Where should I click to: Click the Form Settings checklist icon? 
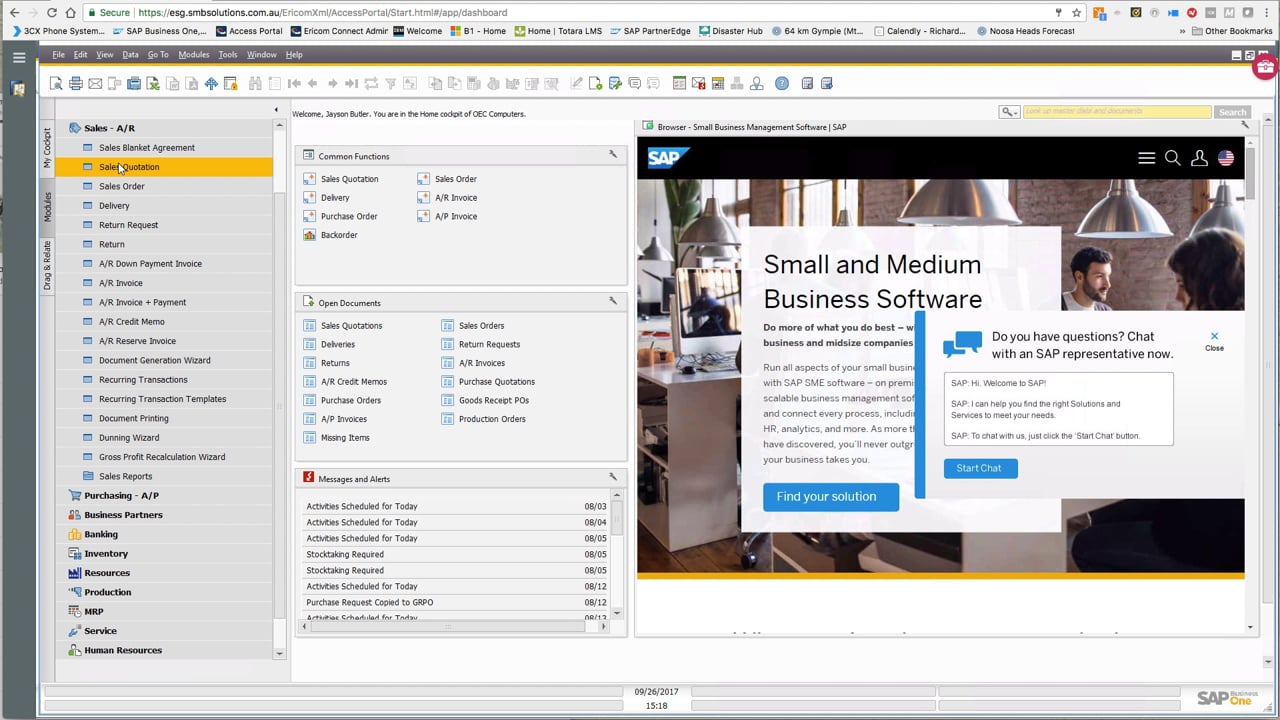[679, 84]
